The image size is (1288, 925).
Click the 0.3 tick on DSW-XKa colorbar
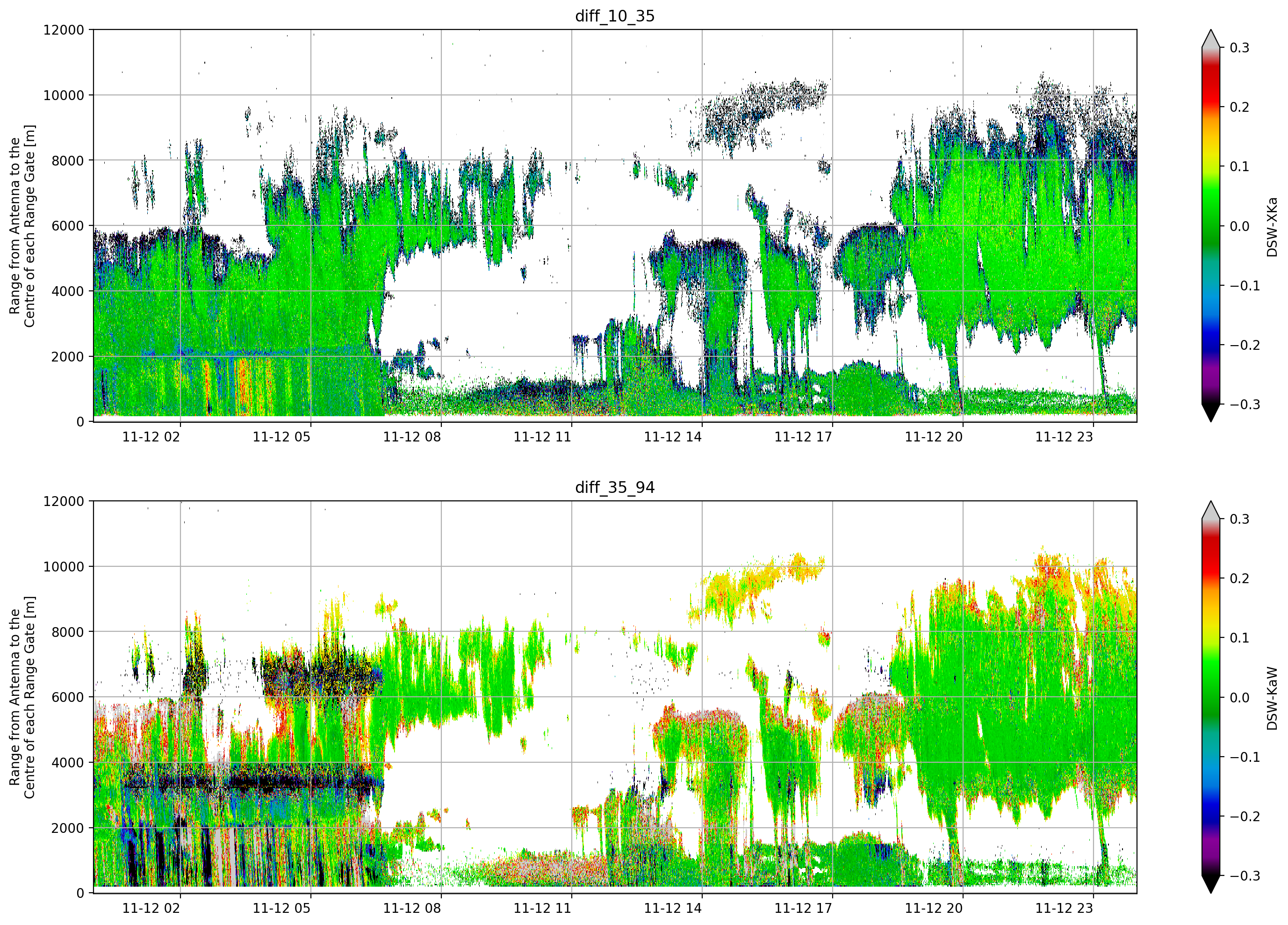(x=1240, y=48)
